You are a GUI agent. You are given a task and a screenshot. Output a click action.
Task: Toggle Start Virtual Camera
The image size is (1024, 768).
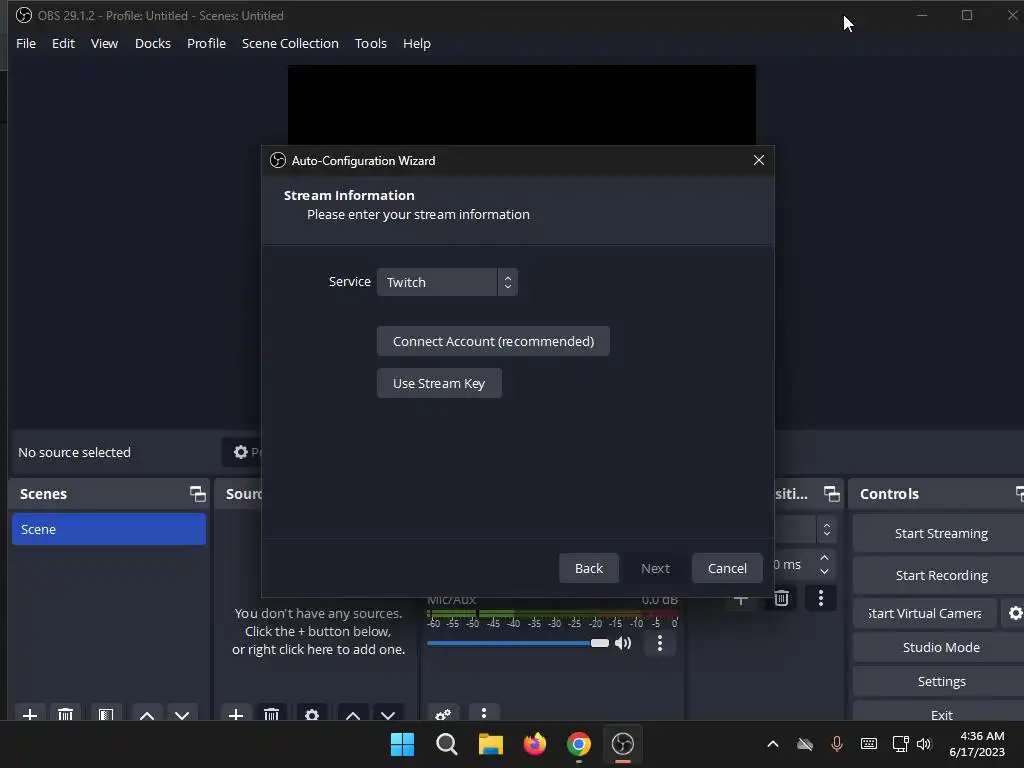[925, 613]
